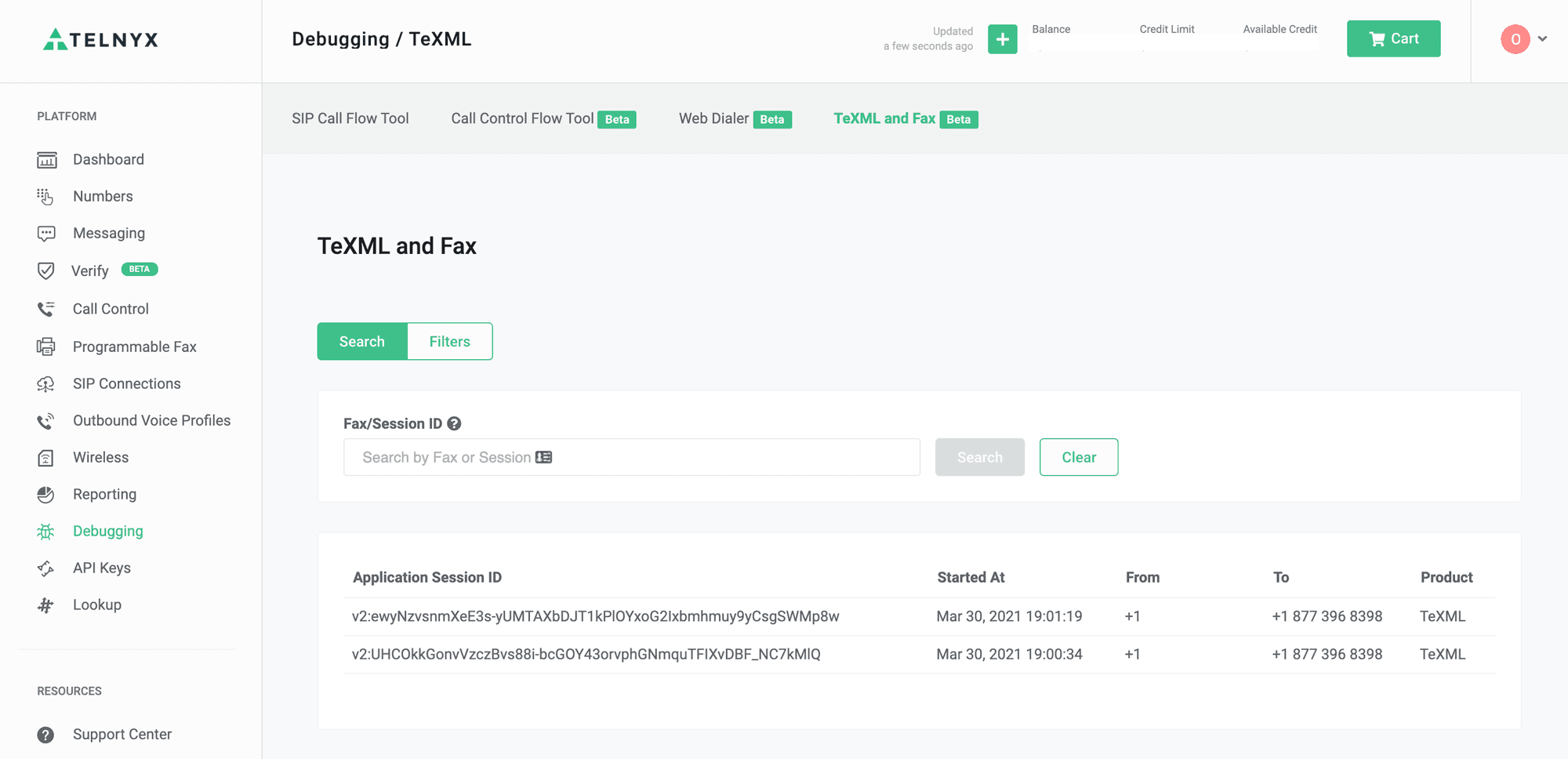
Task: Click the Fax/Session ID help icon
Action: [454, 423]
